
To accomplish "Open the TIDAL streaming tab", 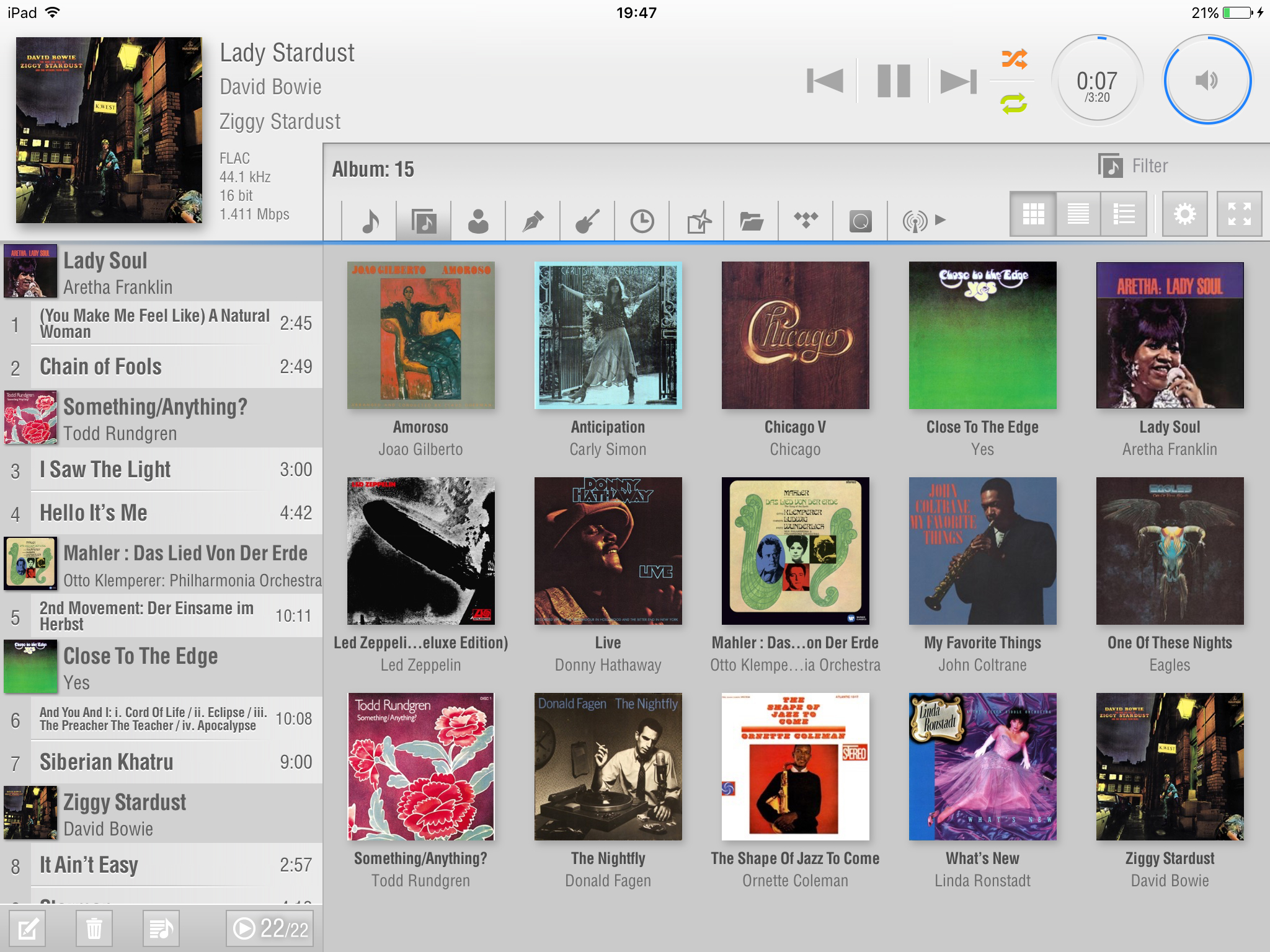I will coord(806,219).
